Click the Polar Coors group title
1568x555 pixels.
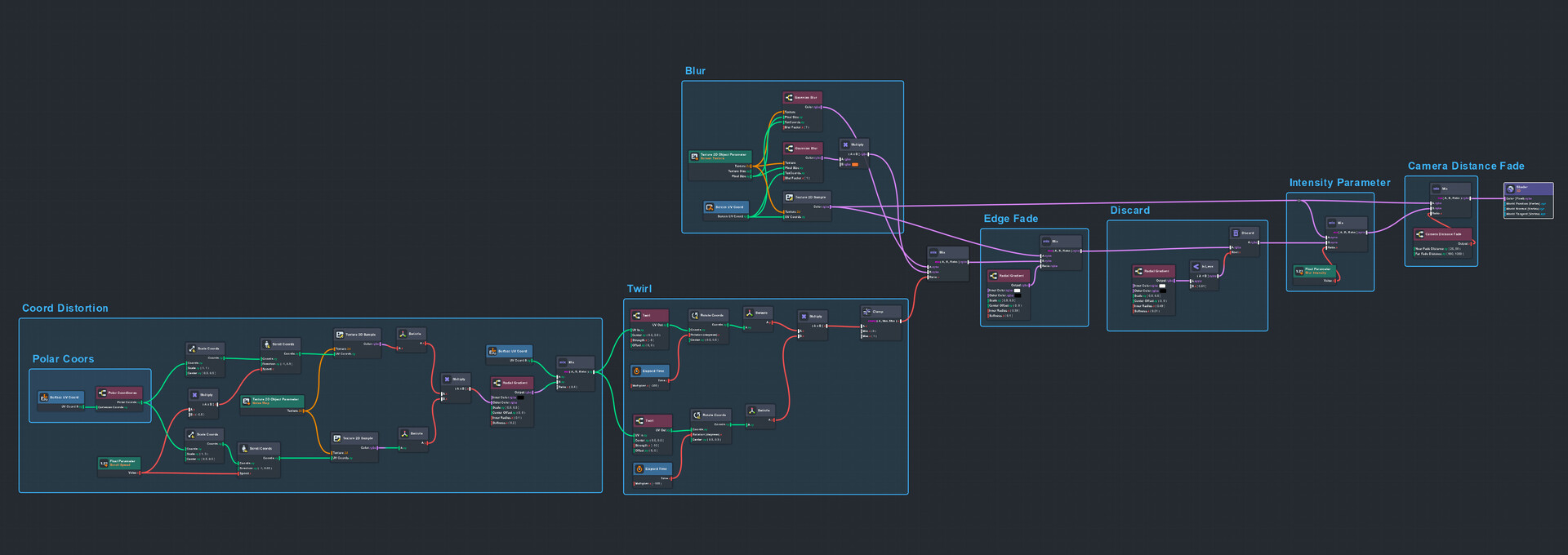[63, 359]
